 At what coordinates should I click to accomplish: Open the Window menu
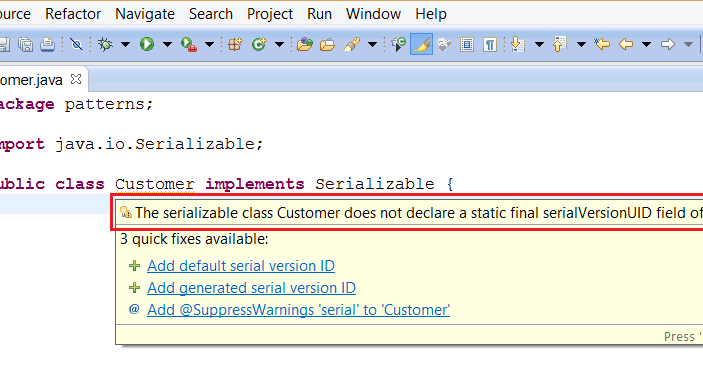373,14
